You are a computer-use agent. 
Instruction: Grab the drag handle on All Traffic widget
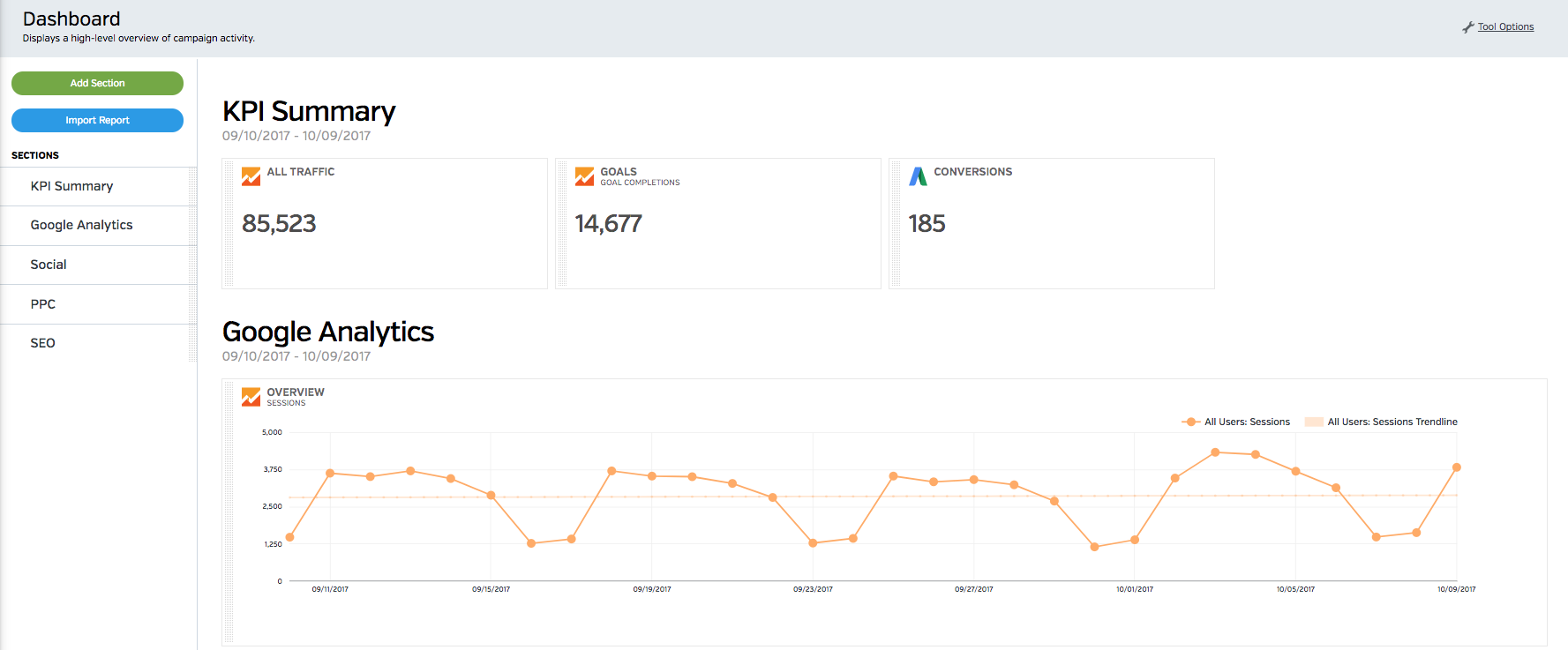coord(228,223)
